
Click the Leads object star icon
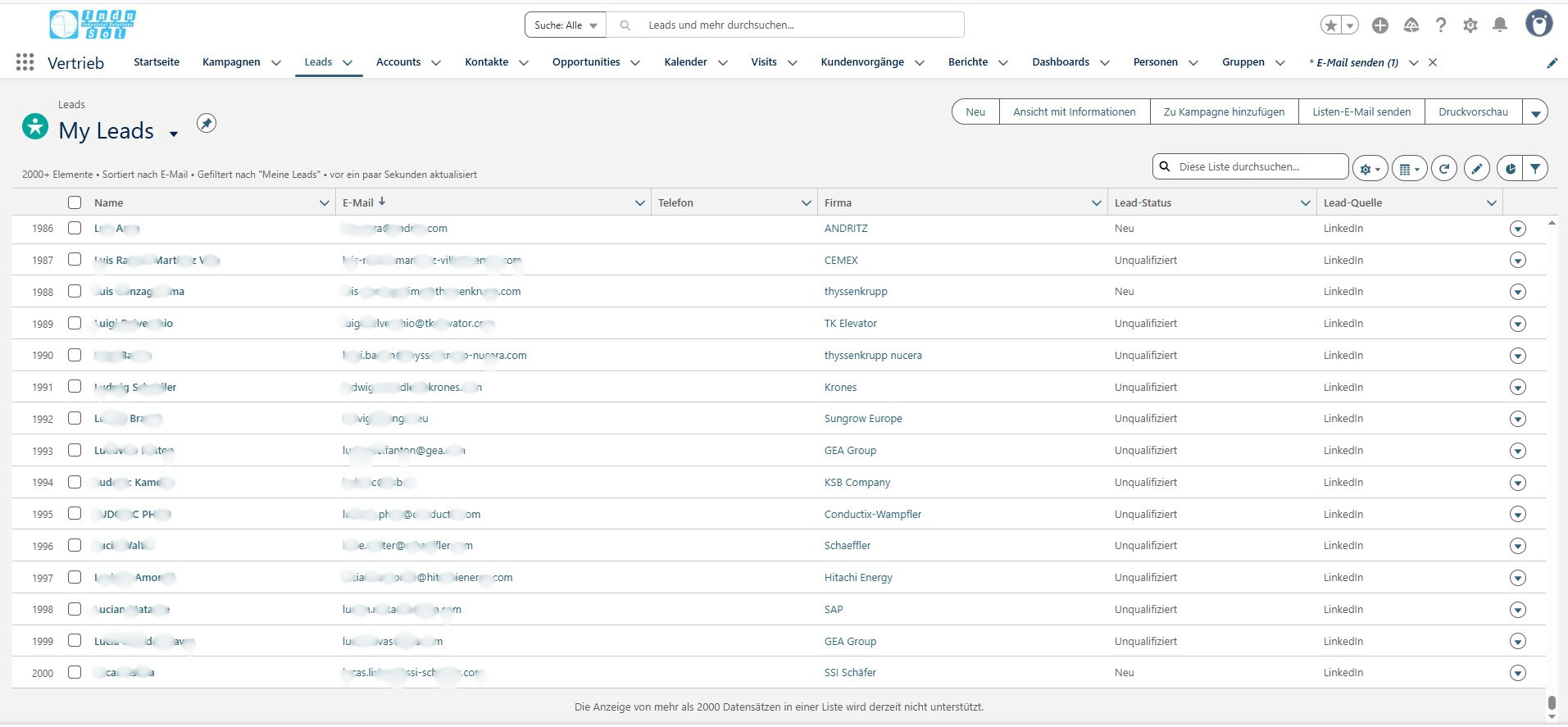coord(35,126)
